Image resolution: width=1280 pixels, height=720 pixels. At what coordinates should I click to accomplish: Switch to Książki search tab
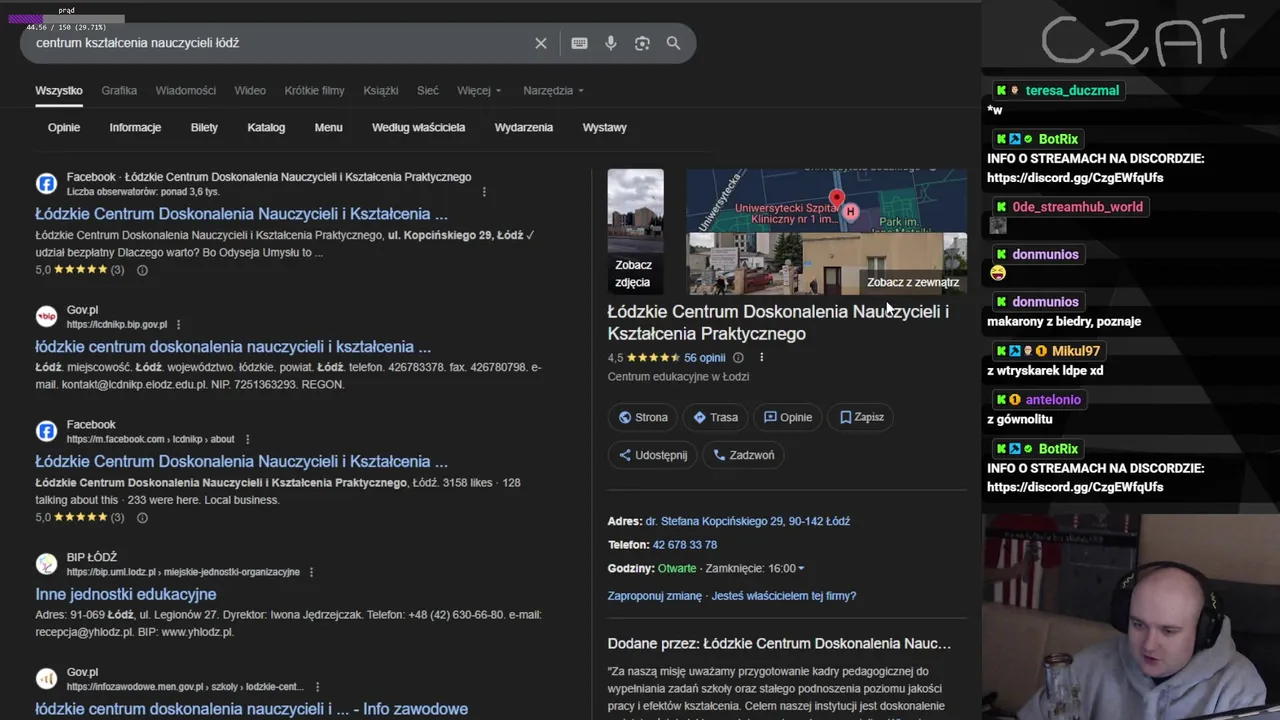coord(380,90)
